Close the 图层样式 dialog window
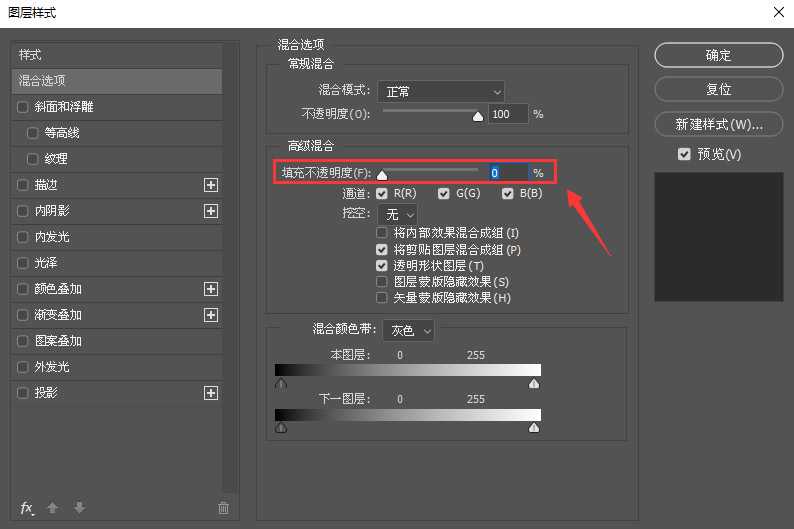This screenshot has height=529, width=794. pos(779,12)
